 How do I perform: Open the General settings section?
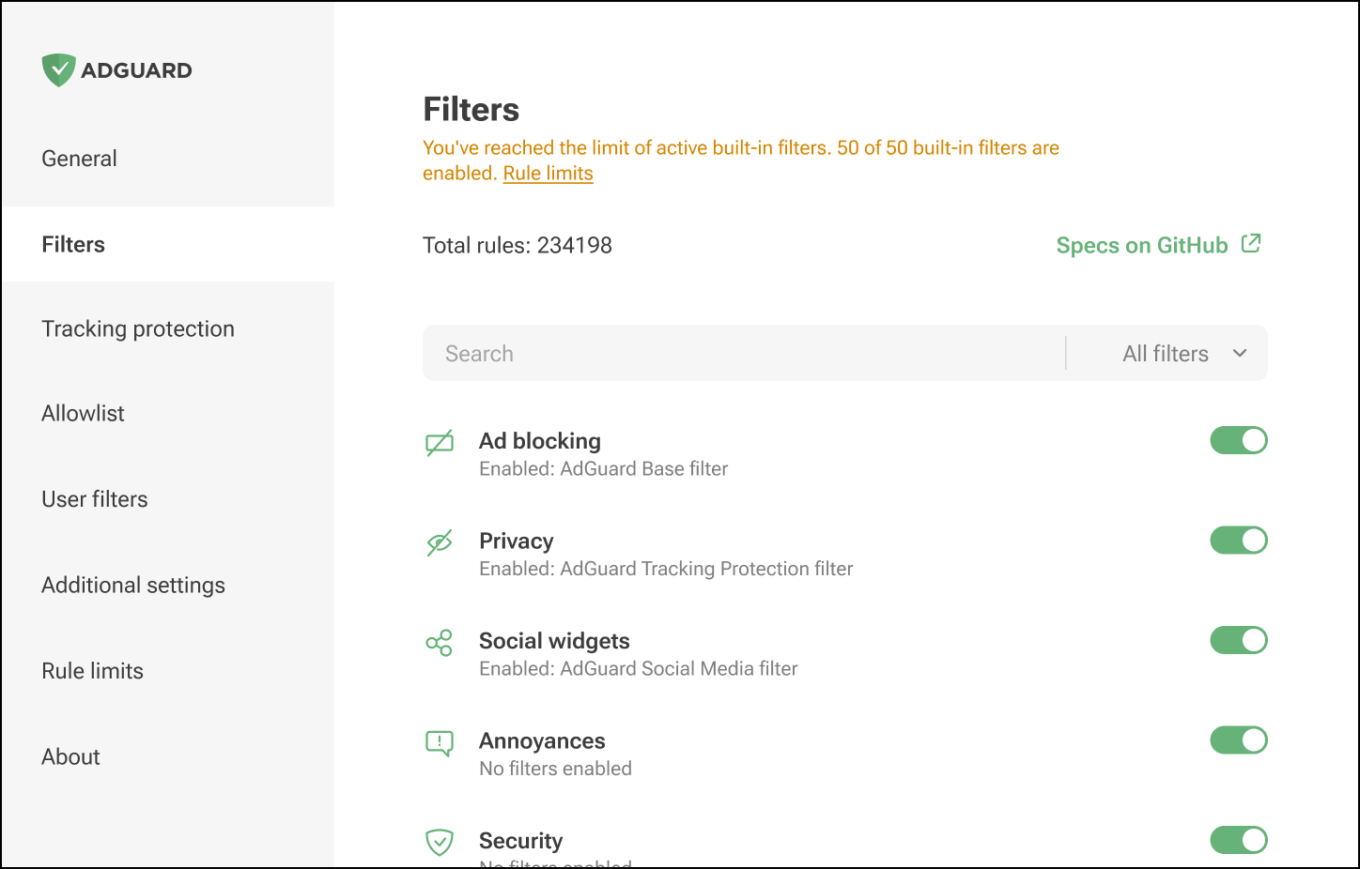[x=79, y=158]
